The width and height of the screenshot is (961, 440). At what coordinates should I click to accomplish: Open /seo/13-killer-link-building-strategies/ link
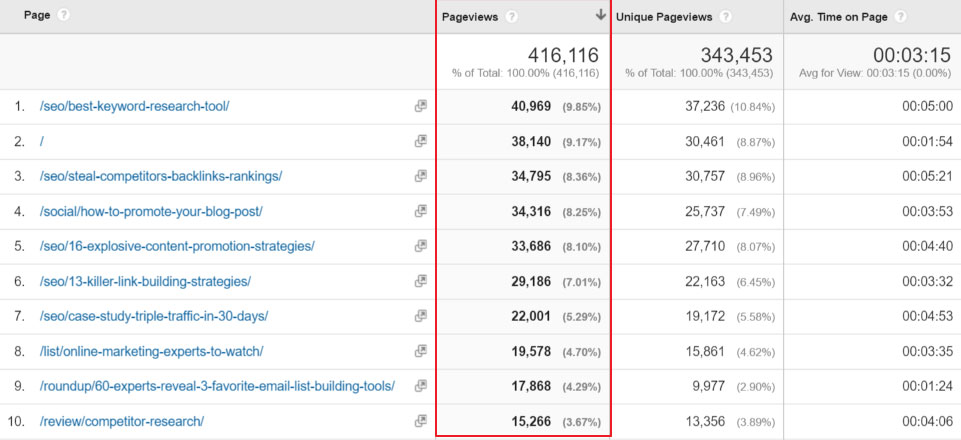point(145,281)
